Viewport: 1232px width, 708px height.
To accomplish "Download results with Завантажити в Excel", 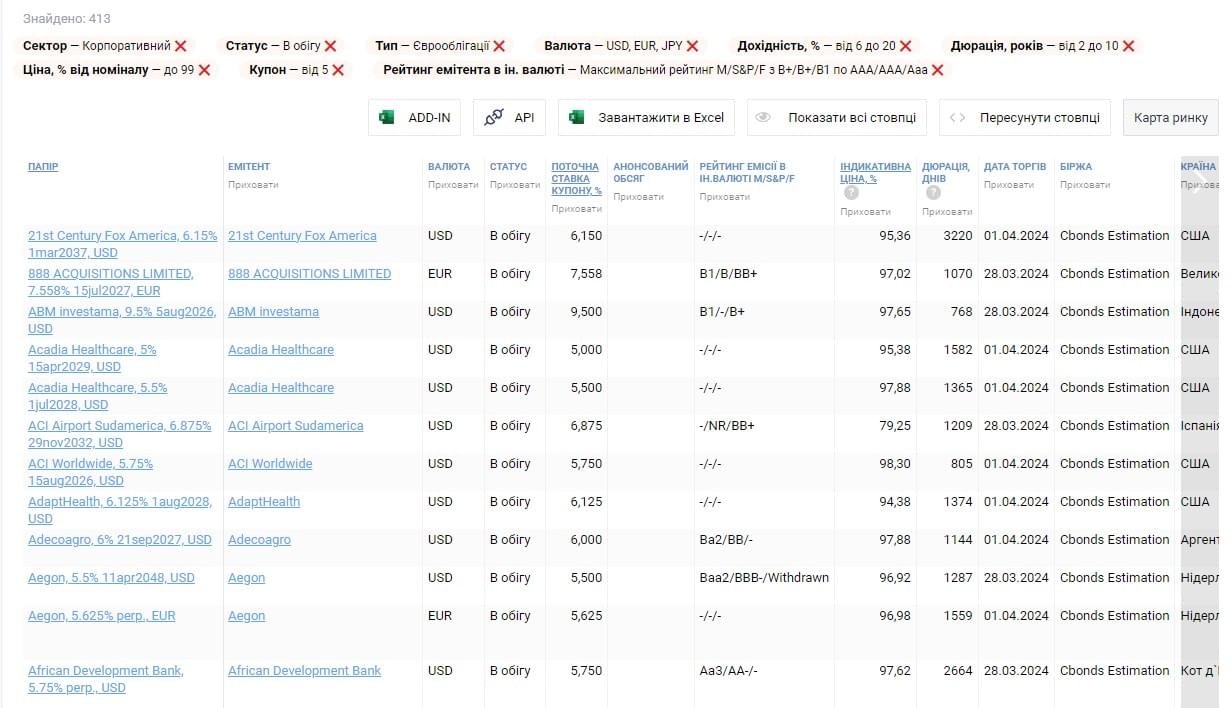I will pos(647,117).
